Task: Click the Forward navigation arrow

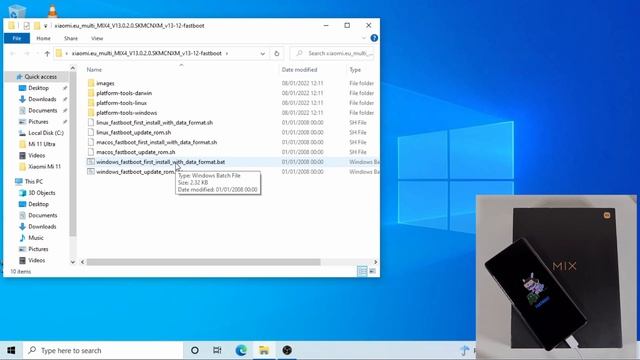Action: click(x=27, y=53)
